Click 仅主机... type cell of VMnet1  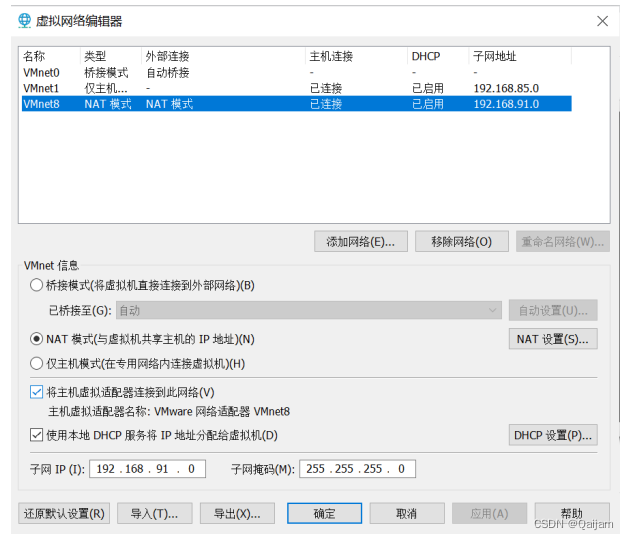(106, 88)
